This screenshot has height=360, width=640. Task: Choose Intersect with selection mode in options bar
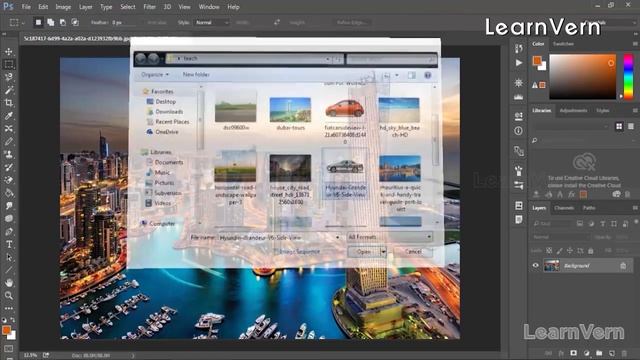click(x=75, y=22)
